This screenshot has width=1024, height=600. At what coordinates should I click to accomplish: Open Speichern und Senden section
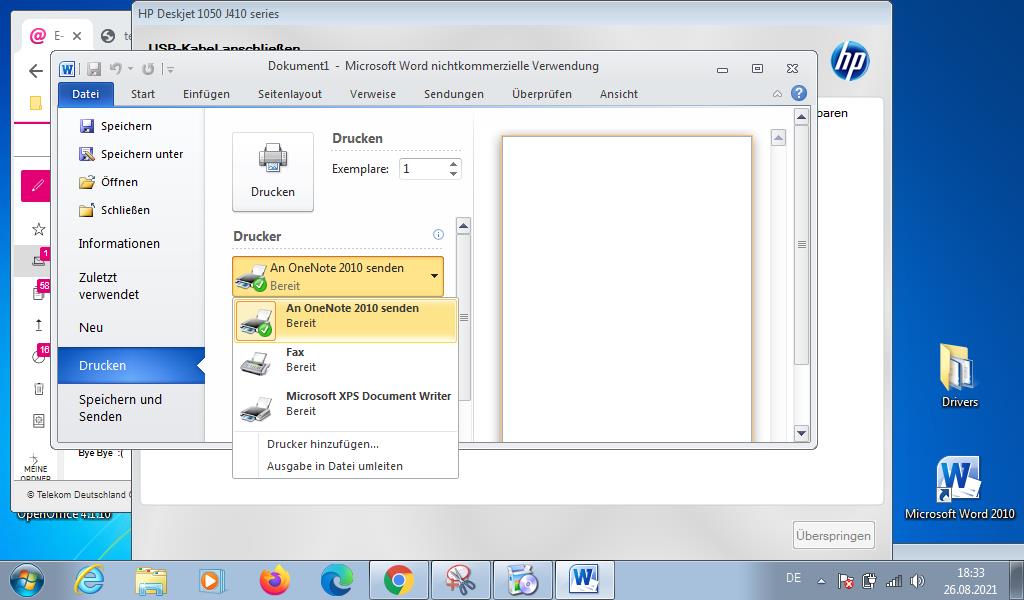click(120, 408)
